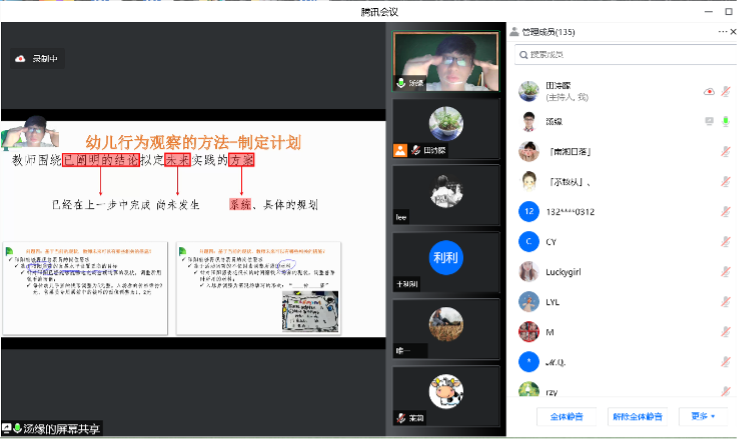The image size is (738, 440).
Task: Select the top speaker's camera video thumbnail
Action: tap(445, 62)
